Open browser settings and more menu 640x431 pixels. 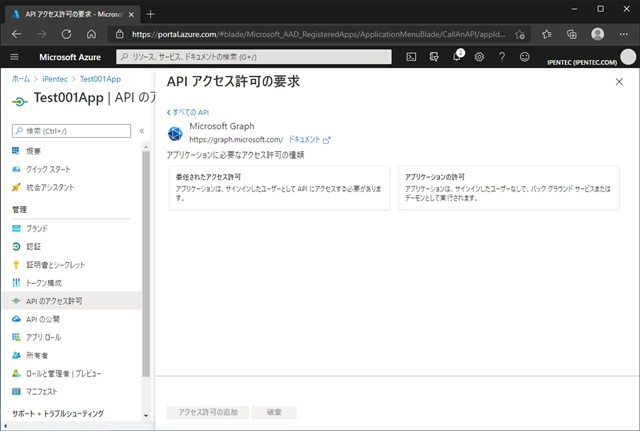pos(623,34)
